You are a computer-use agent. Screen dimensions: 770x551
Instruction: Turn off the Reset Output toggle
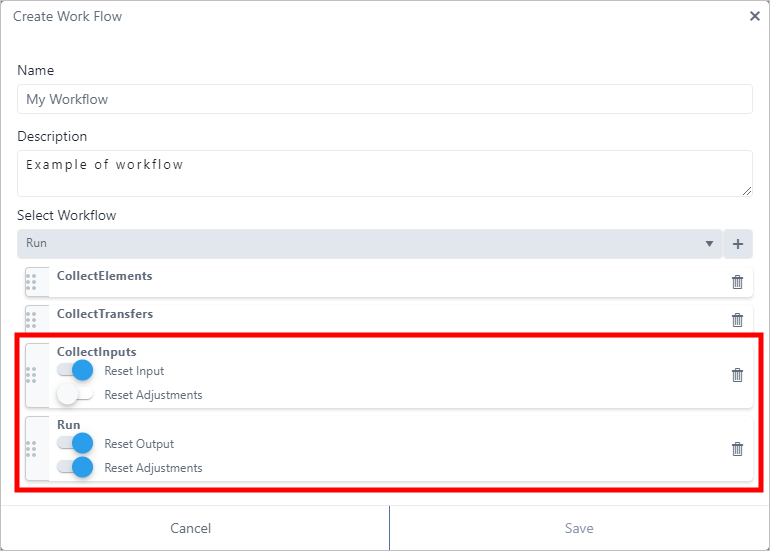coord(75,444)
